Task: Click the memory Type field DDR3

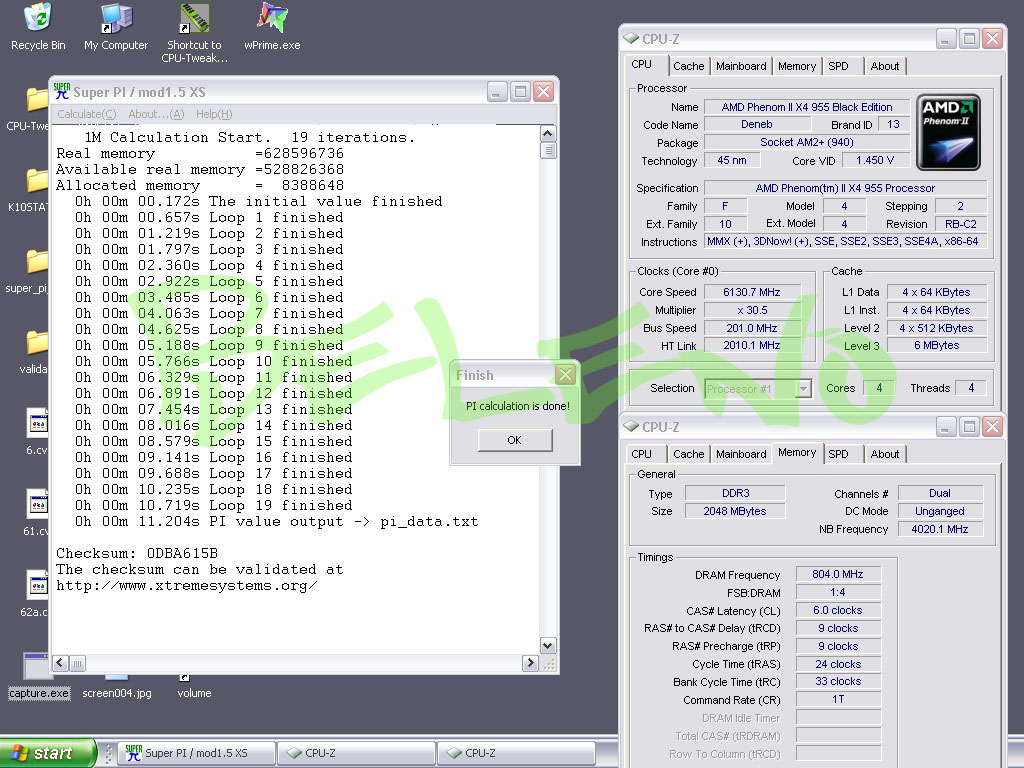Action: tap(735, 493)
